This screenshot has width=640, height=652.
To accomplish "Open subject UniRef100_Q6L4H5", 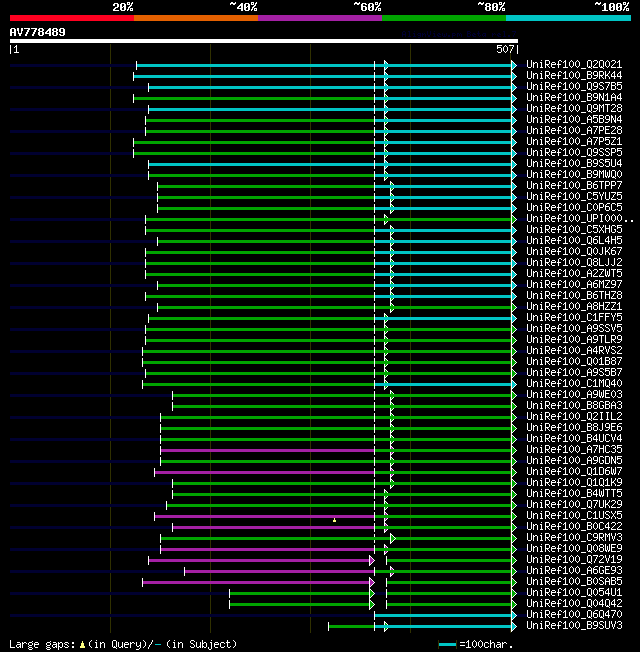I will pyautogui.click(x=574, y=240).
